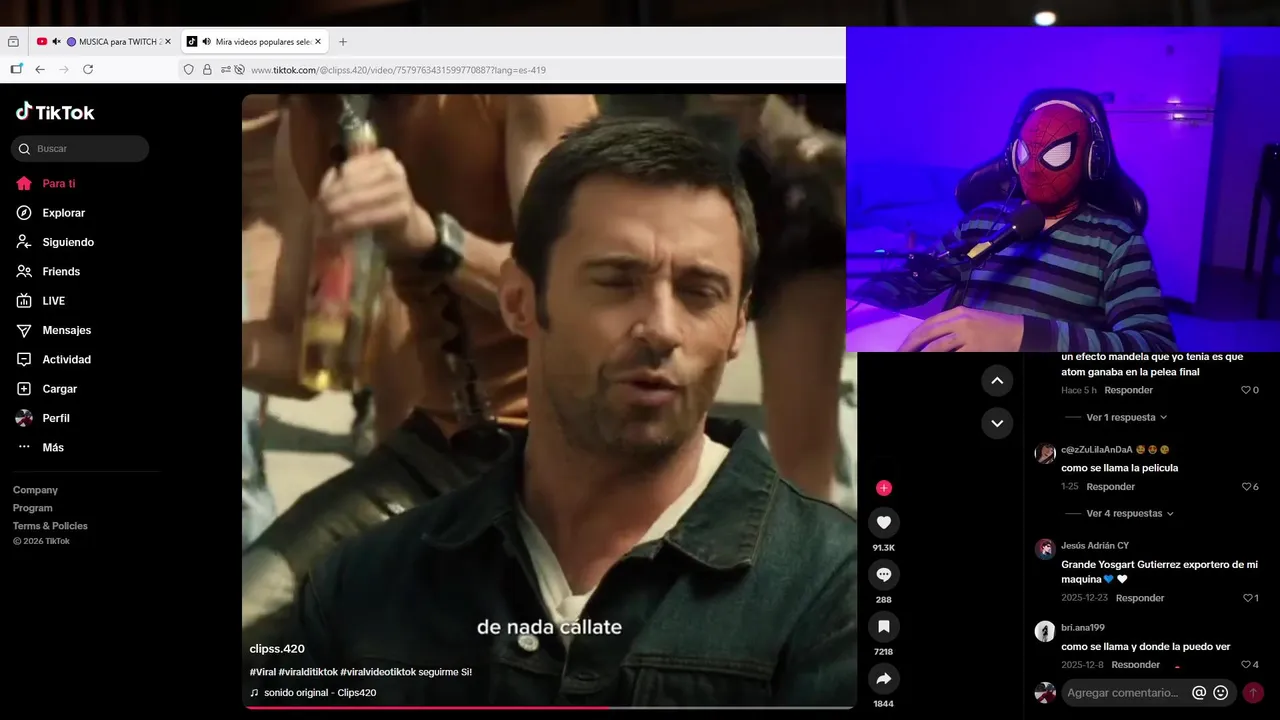1280x720 pixels.
Task: Click bri.ana199's avatar
Action: click(x=1045, y=631)
